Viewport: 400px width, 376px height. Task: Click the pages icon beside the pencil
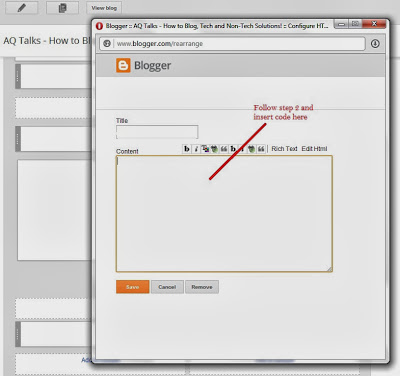62,8
